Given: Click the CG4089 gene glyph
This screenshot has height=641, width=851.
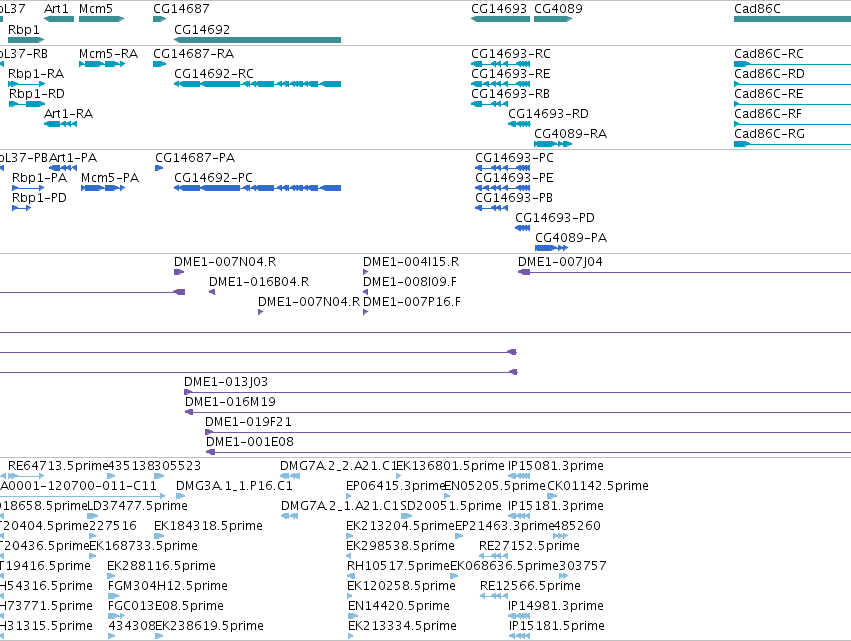Looking at the screenshot, I should coord(552,19).
